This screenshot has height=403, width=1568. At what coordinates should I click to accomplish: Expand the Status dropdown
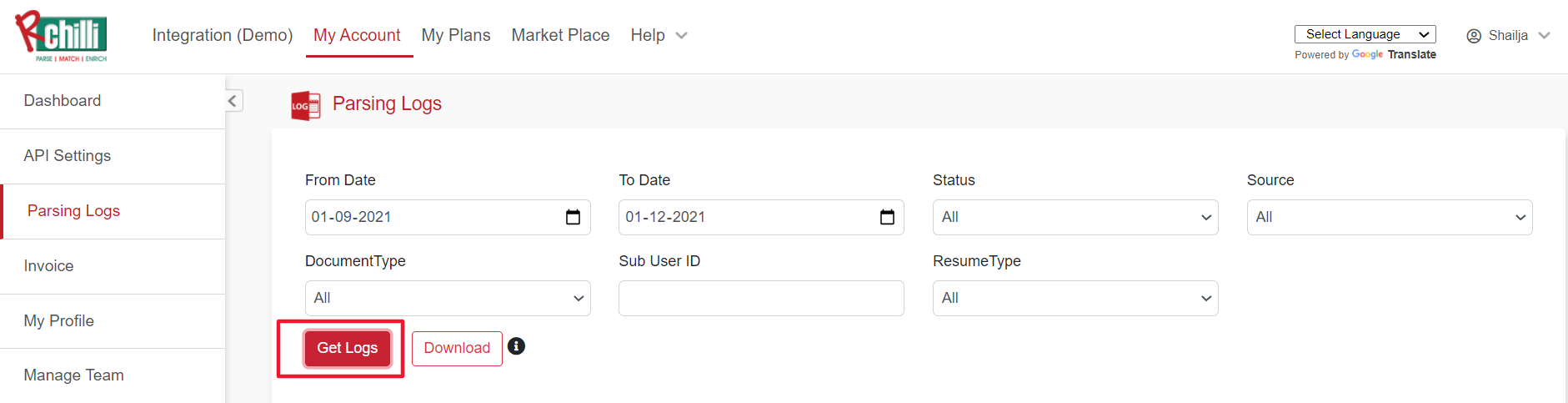1075,217
